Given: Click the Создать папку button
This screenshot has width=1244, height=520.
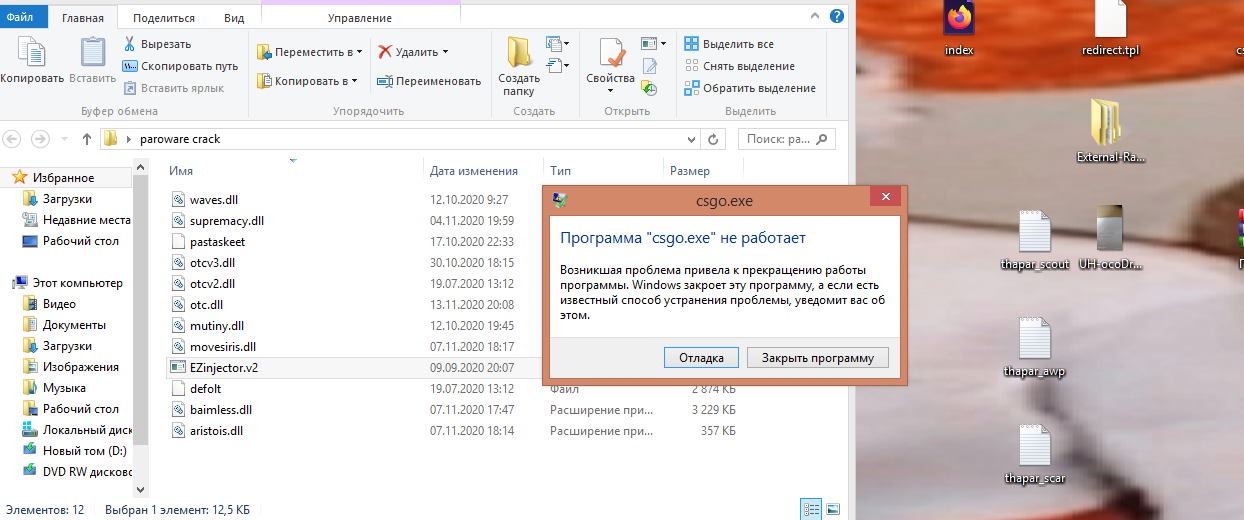Looking at the screenshot, I should 519,66.
